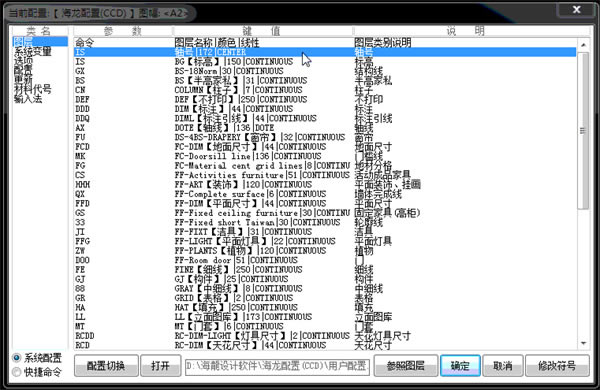The image size is (600, 390).
Task: Select the MK row FC-Doorsill line
Action: tap(325, 156)
